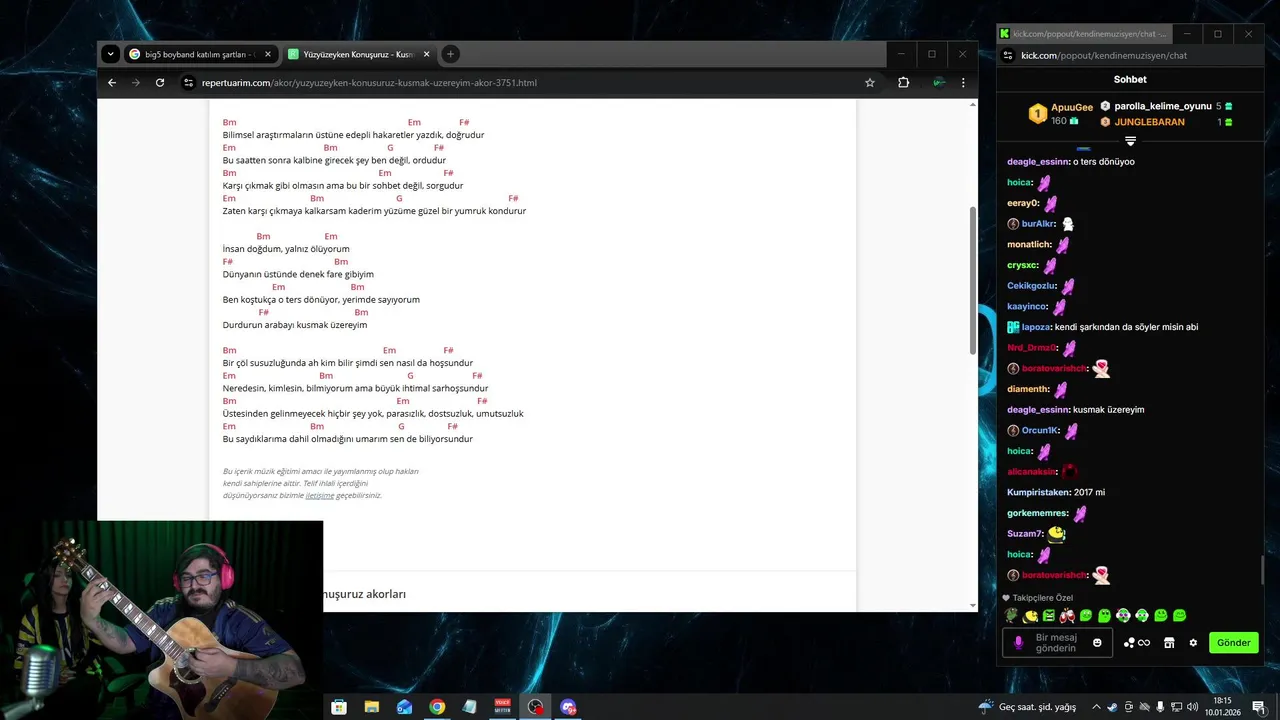Open File Explorer from taskbar

point(371,707)
